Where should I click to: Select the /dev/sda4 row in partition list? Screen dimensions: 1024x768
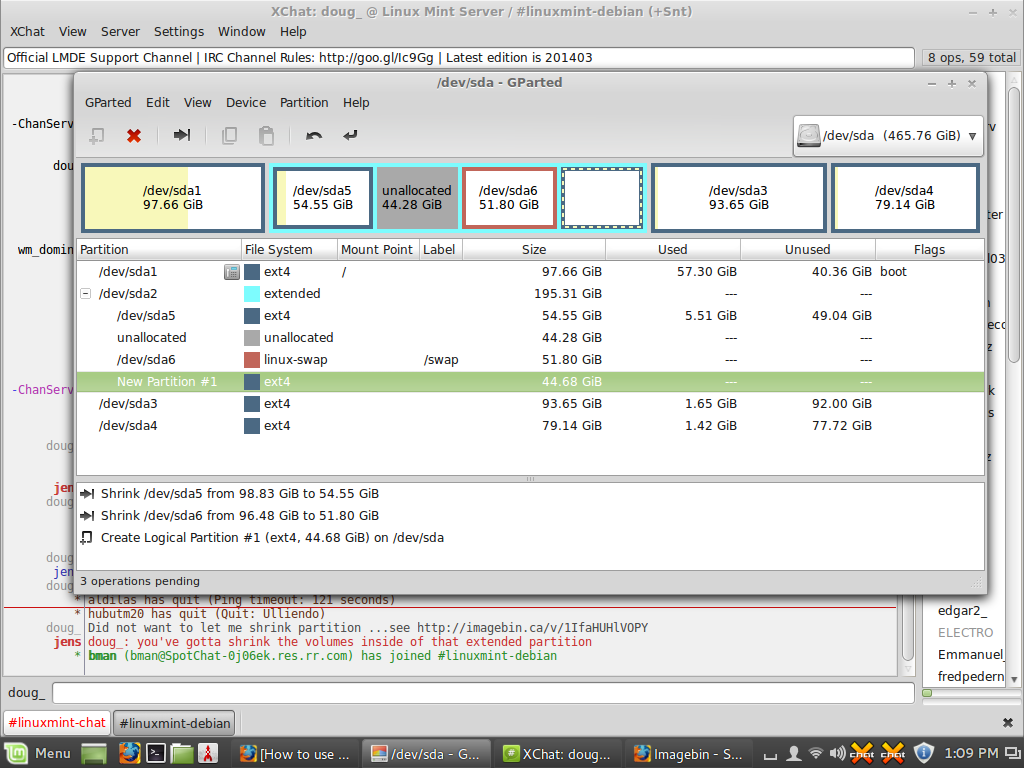coord(530,426)
